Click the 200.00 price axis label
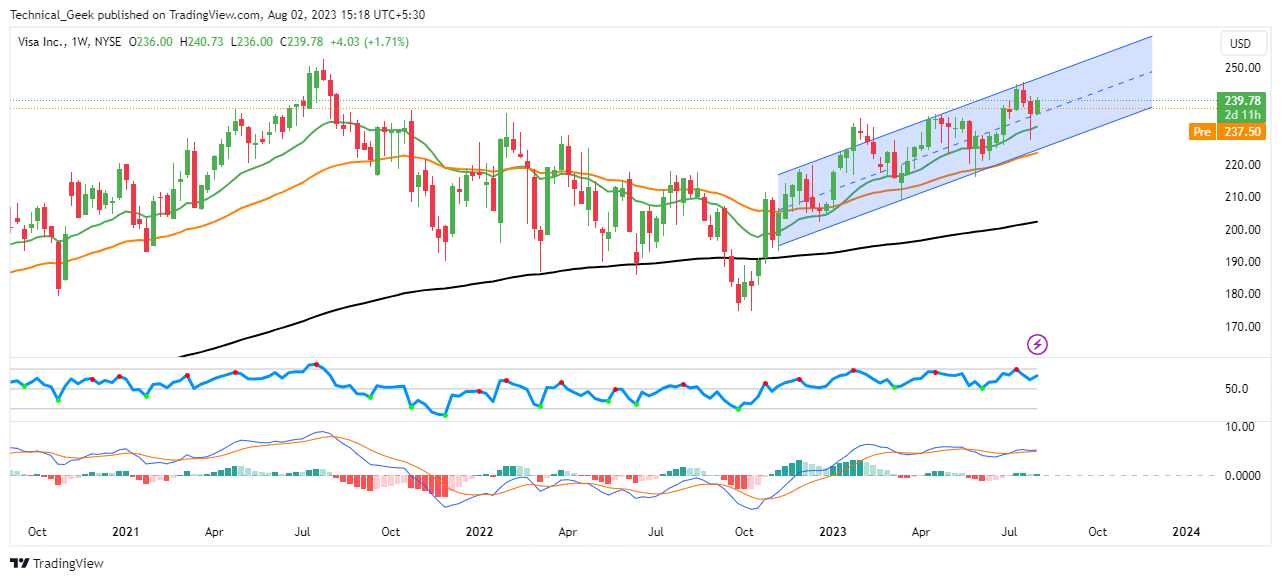Viewport: 1281px width, 581px height. (x=1241, y=230)
